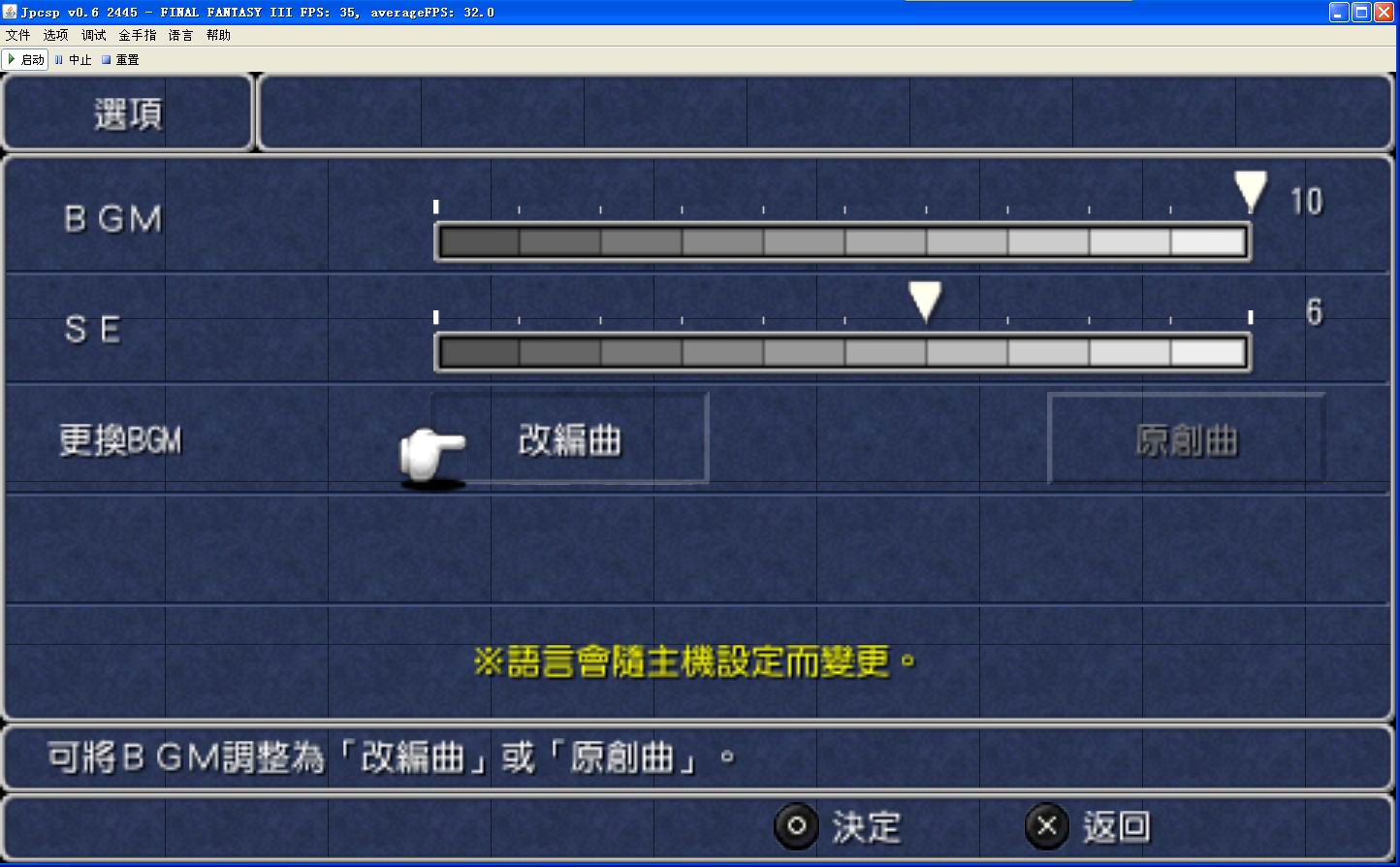The width and height of the screenshot is (1400, 867).
Task: Expand the 调试 (Debug) menu
Action: tap(94, 35)
